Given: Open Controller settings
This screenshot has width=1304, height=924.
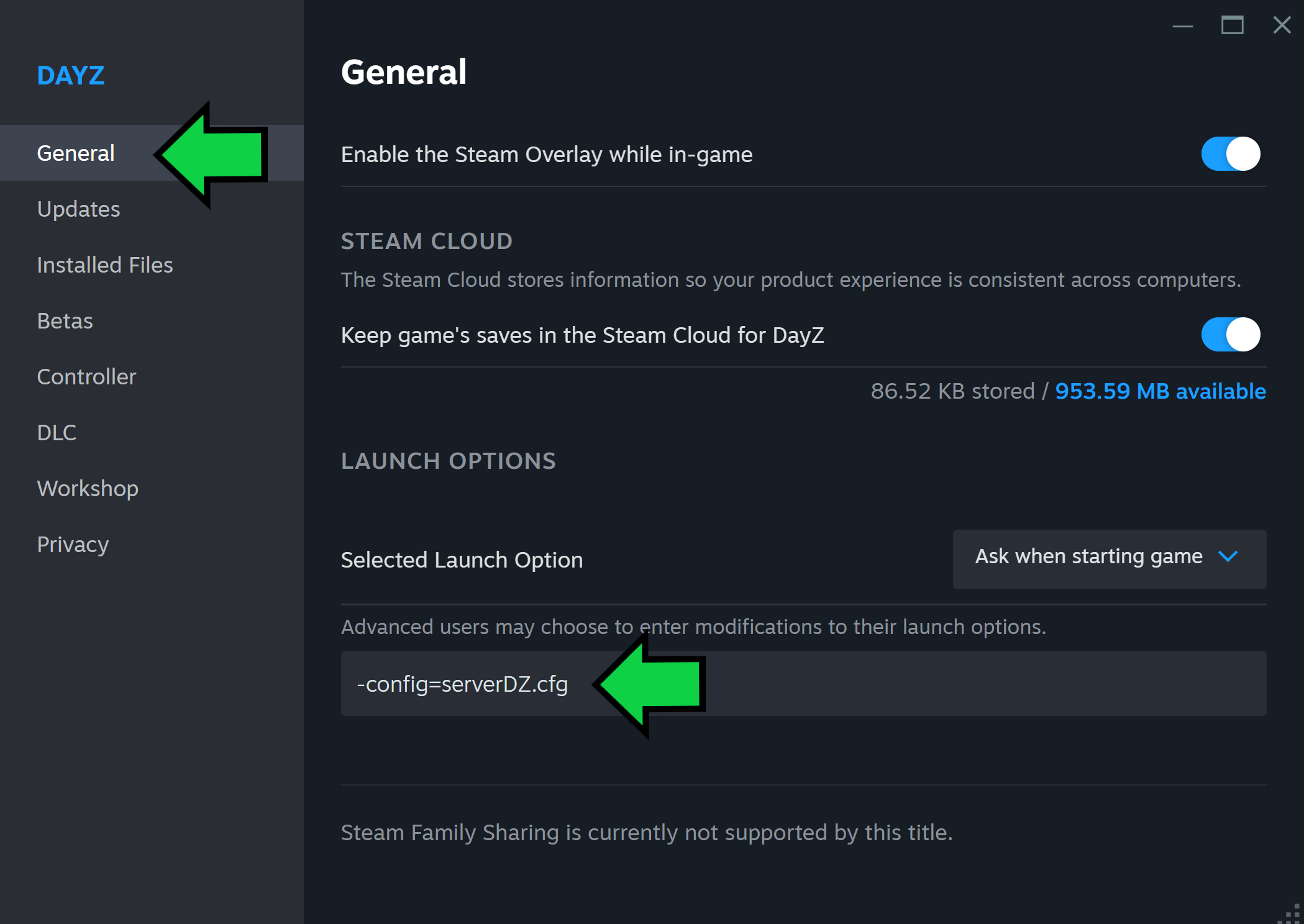Looking at the screenshot, I should pyautogui.click(x=86, y=377).
